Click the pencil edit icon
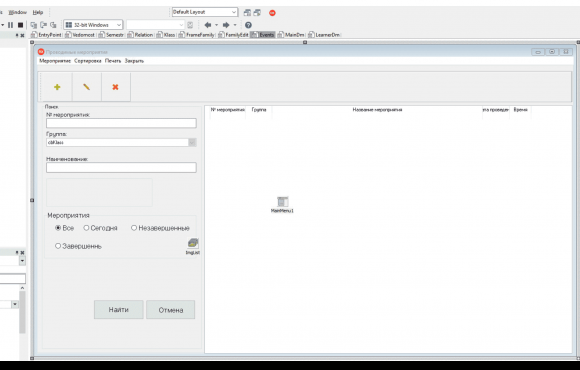Image resolution: width=580 pixels, height=370 pixels. (x=86, y=87)
